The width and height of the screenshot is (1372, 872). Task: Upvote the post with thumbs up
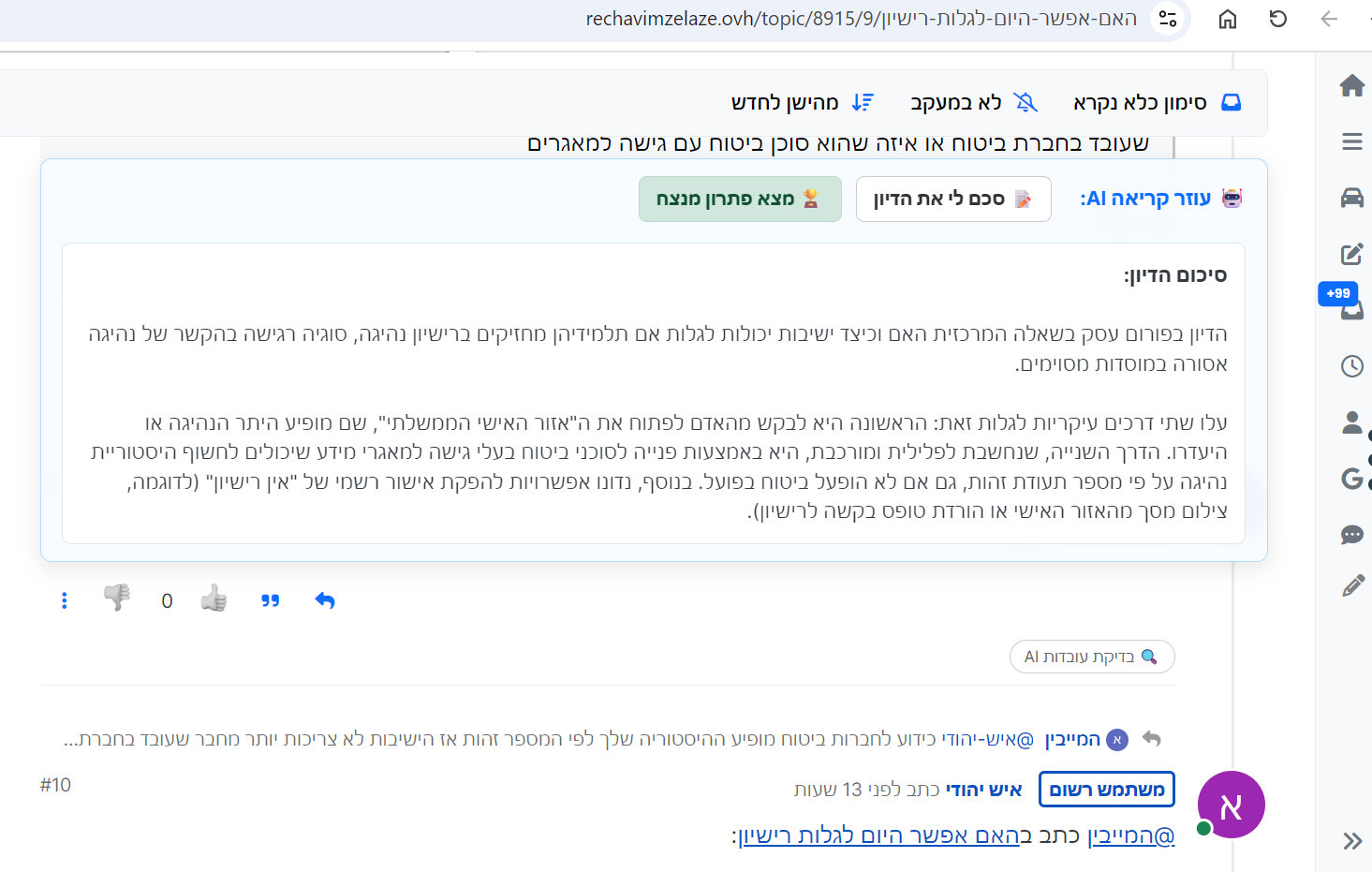(214, 599)
